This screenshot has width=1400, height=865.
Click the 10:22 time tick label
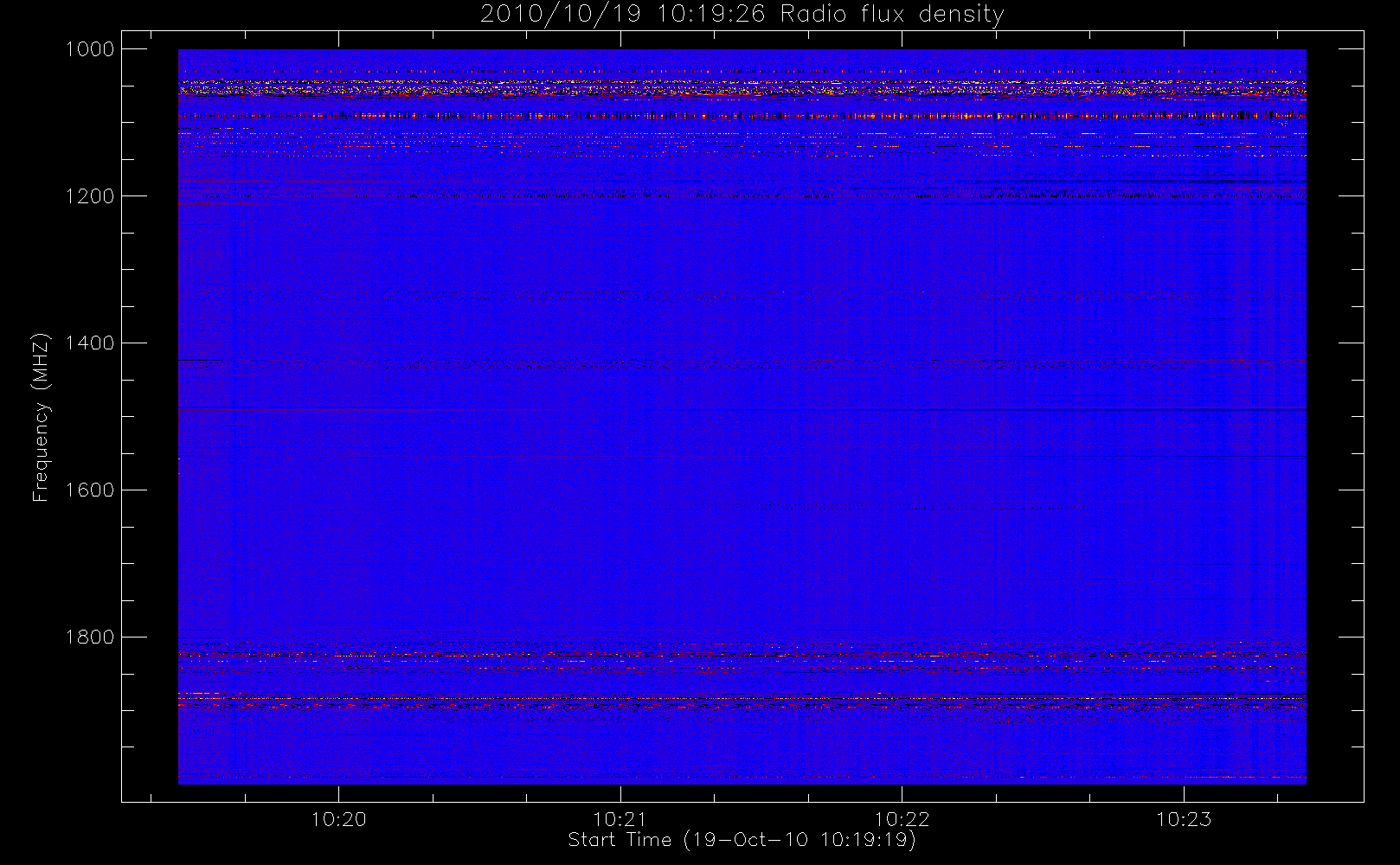902,819
